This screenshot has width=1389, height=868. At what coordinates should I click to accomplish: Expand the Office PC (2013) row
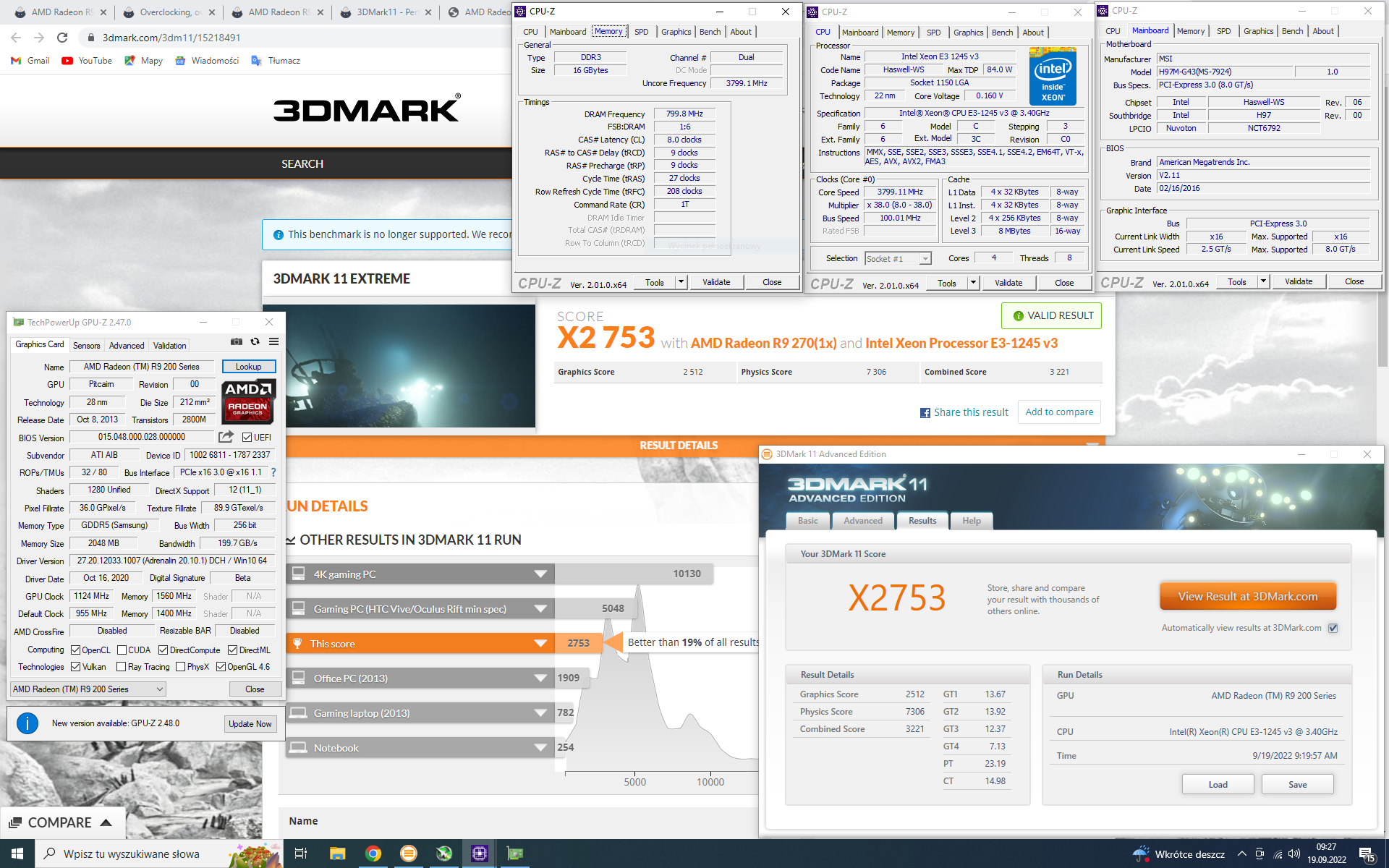point(540,678)
